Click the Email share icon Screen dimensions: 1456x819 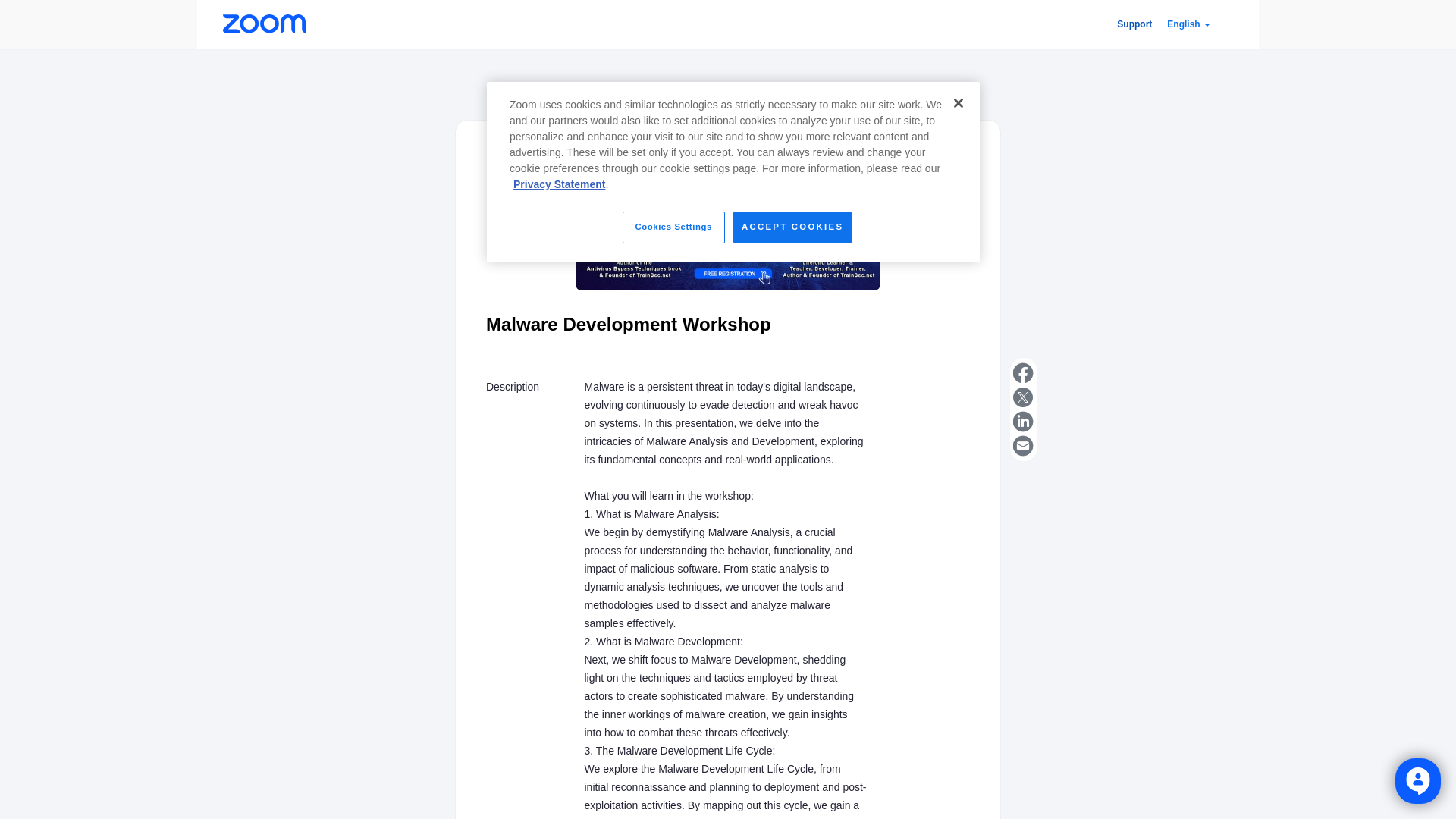coord(1022,445)
